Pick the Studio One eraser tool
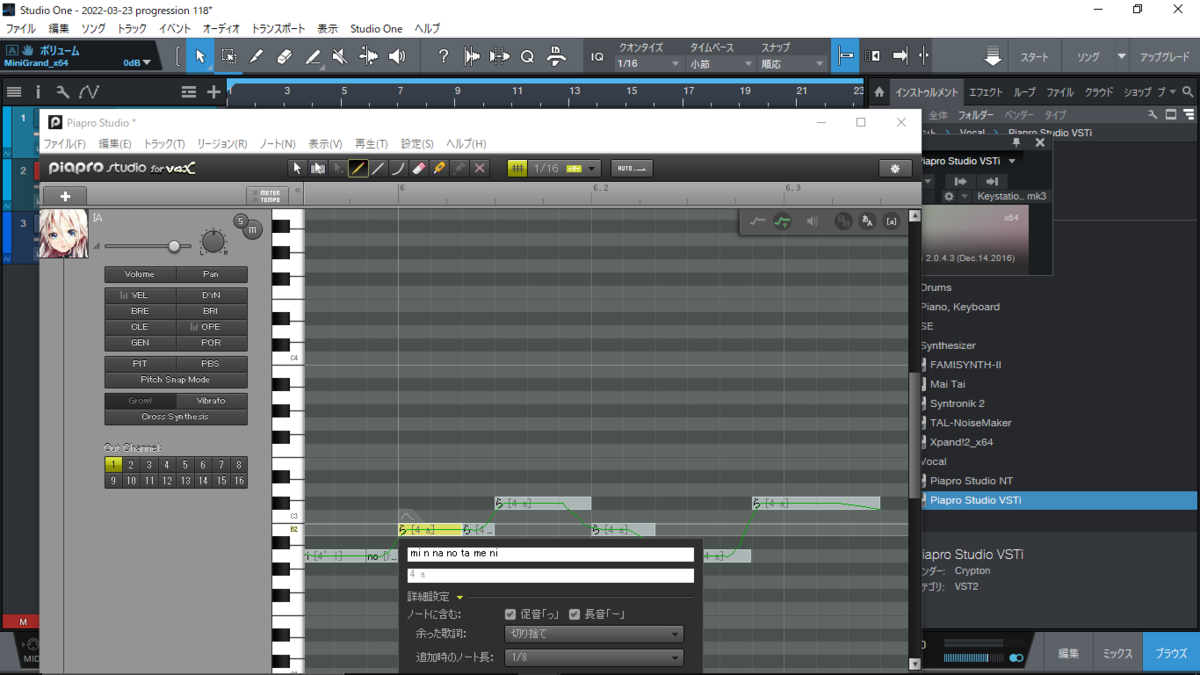Viewport: 1200px width, 675px height. click(284, 57)
